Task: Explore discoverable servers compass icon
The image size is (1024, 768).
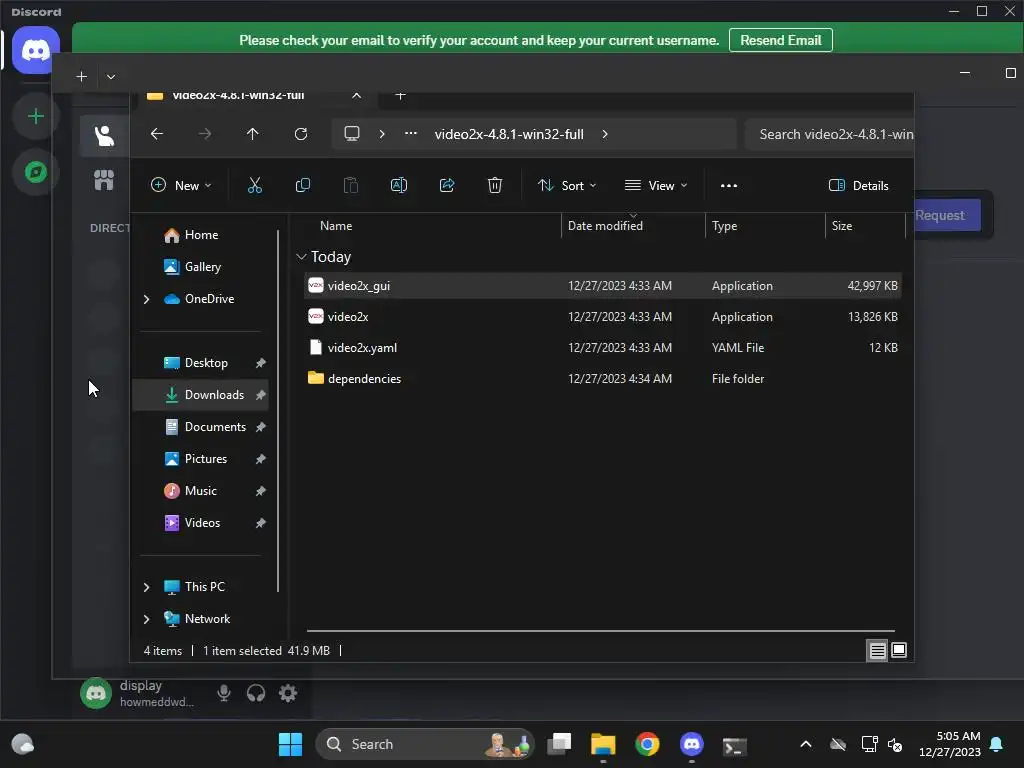Action: pos(36,172)
